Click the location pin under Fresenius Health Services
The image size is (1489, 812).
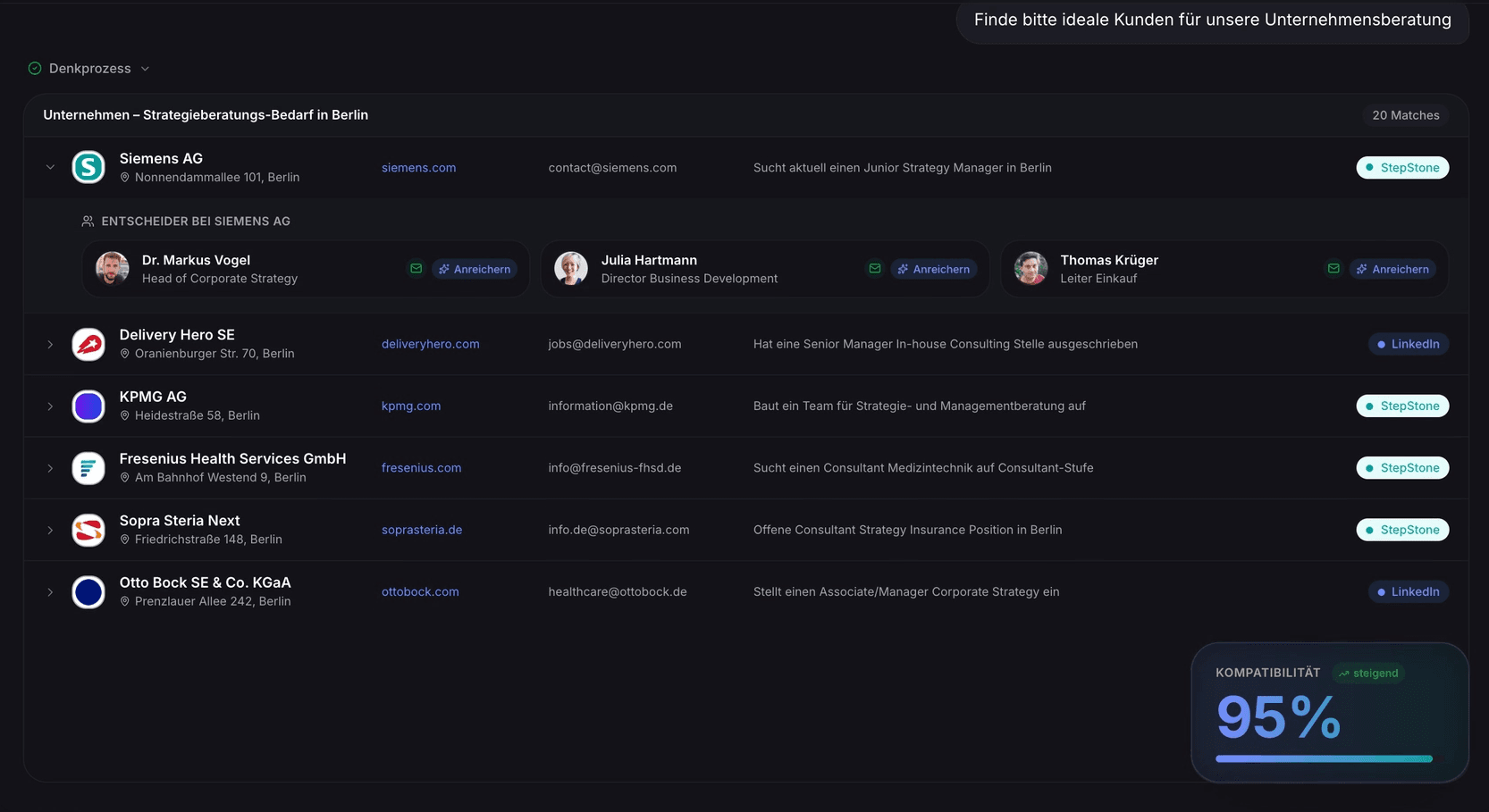(x=125, y=478)
